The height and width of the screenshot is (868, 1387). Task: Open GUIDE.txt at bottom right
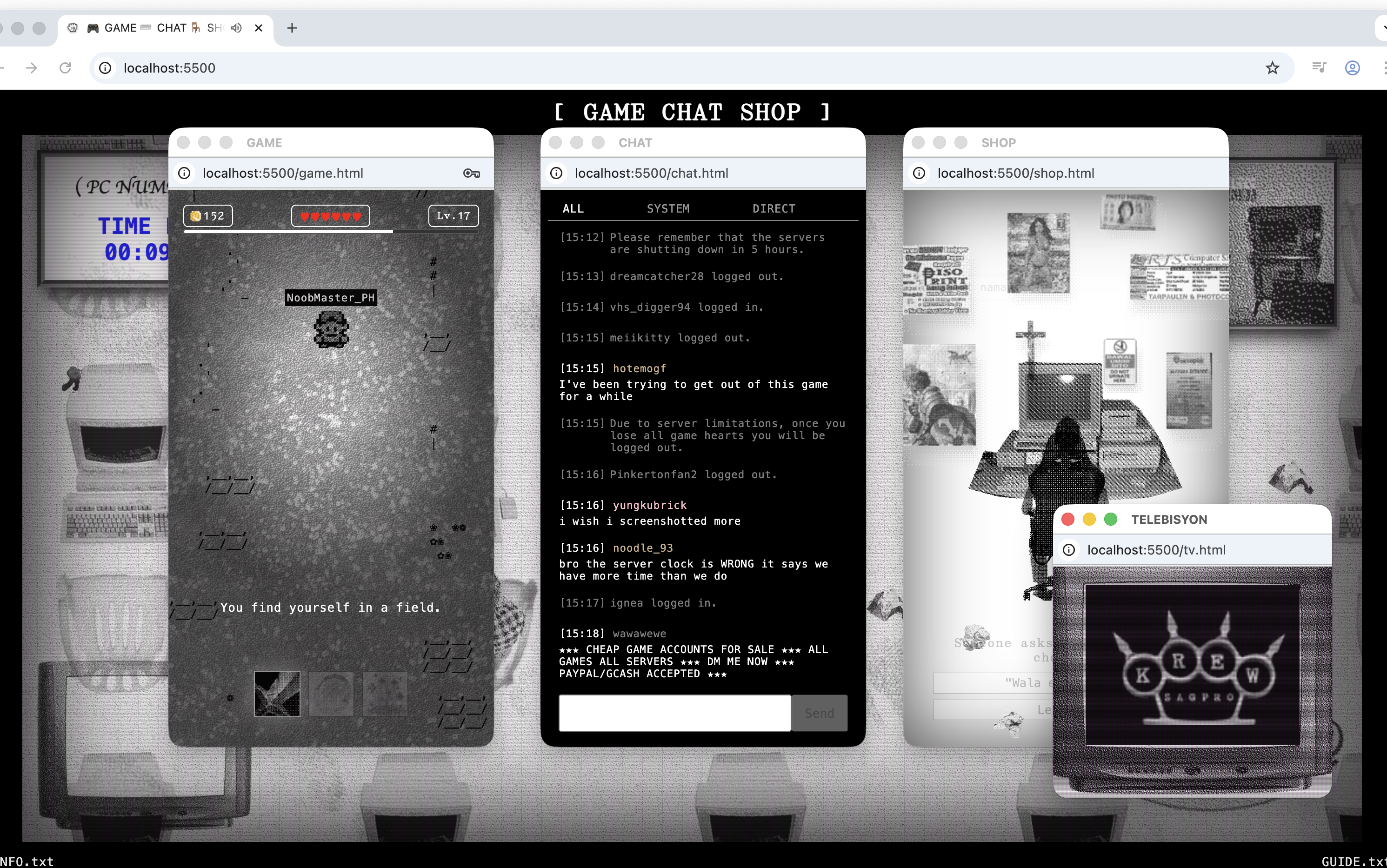[x=1354, y=861]
